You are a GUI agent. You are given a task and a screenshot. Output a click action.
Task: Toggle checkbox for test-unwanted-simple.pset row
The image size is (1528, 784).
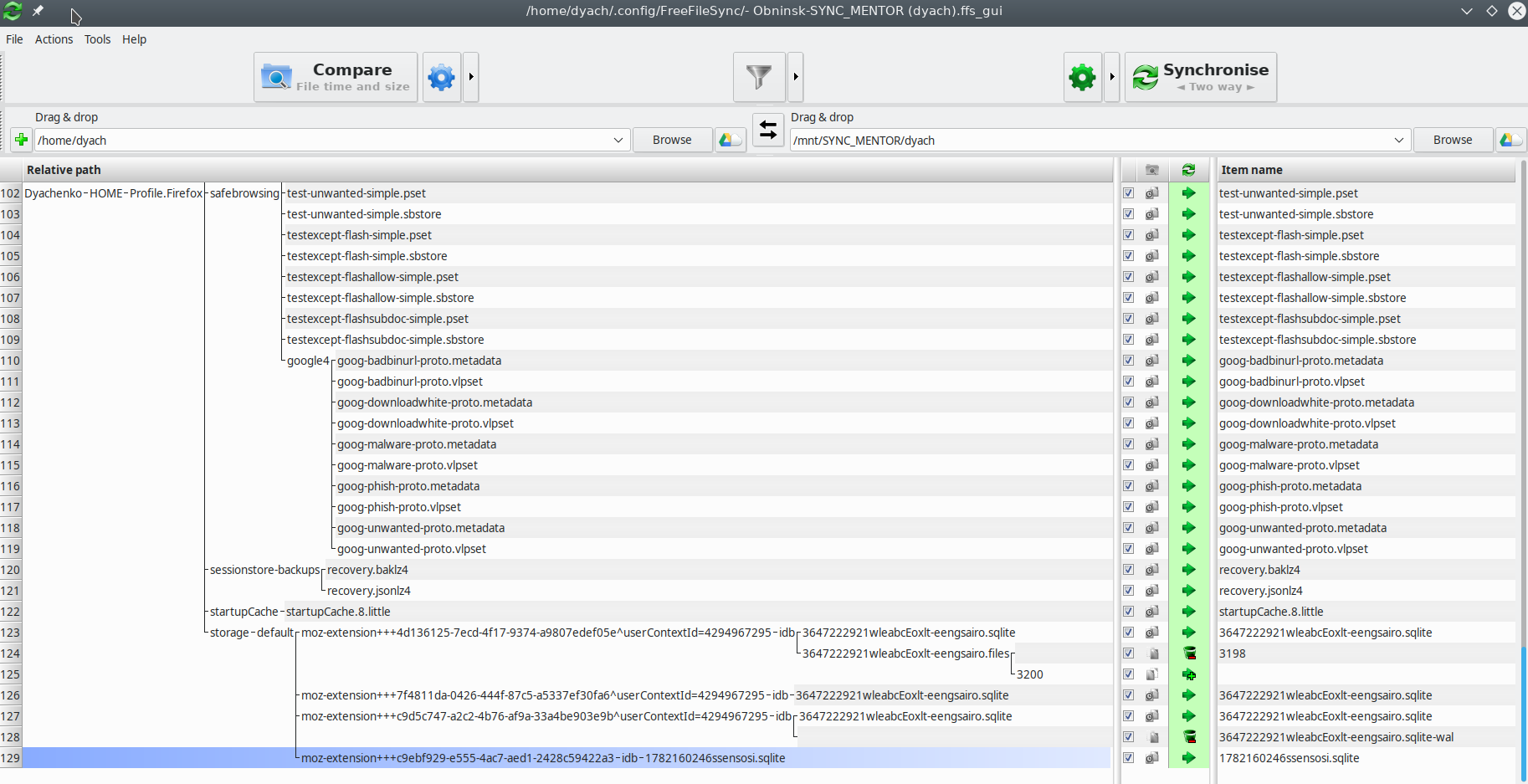tap(1128, 193)
